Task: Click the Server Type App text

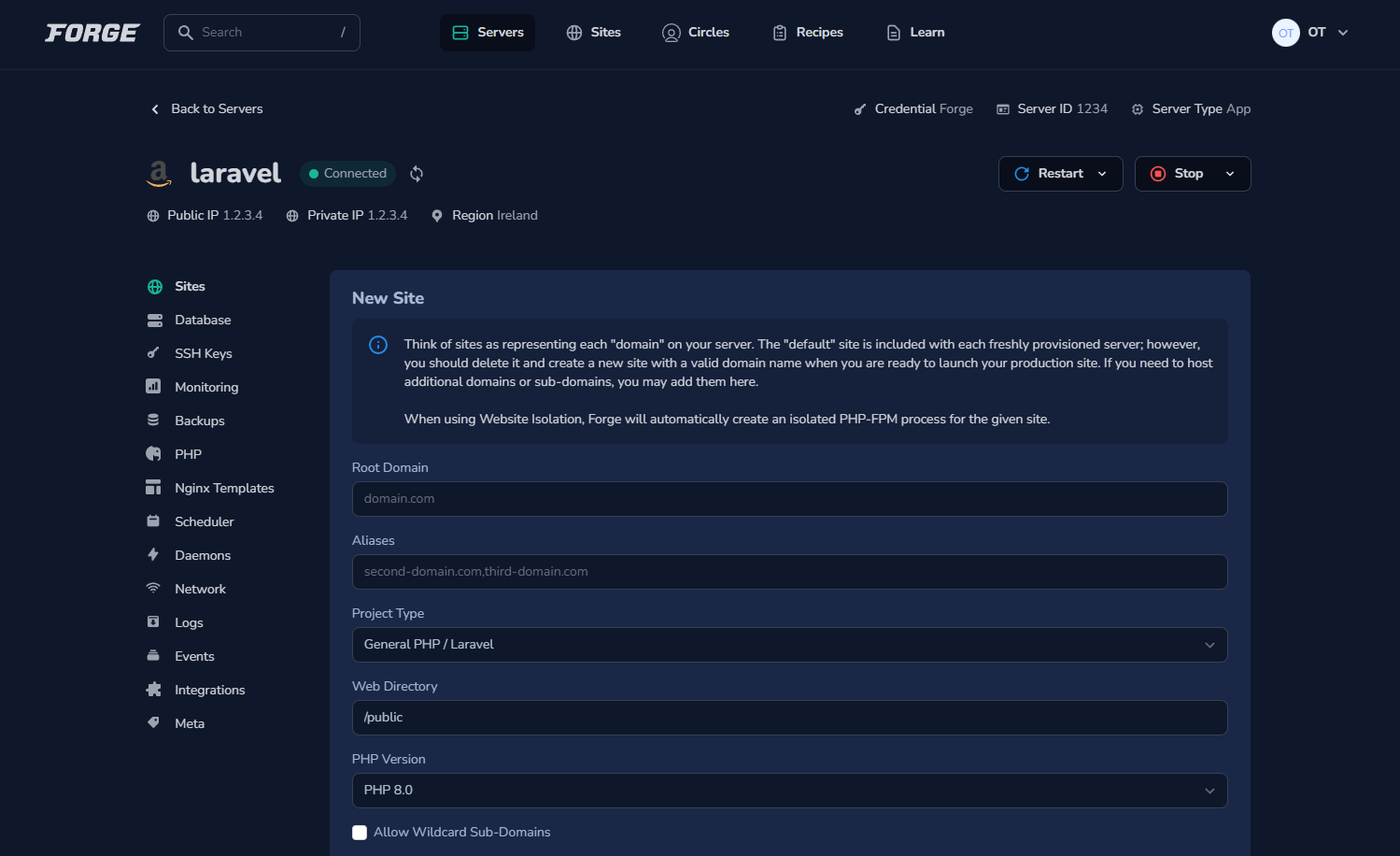Action: (x=1201, y=109)
